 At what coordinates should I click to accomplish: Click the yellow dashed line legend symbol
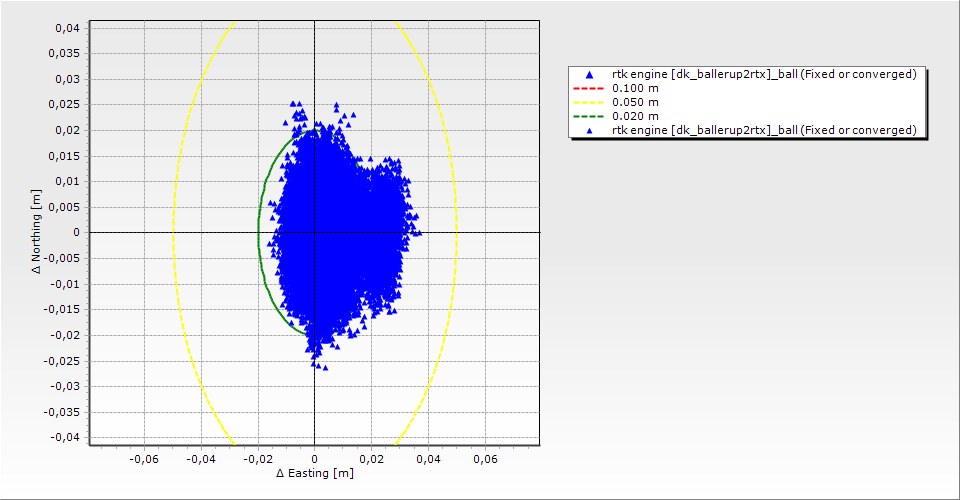pyautogui.click(x=590, y=102)
